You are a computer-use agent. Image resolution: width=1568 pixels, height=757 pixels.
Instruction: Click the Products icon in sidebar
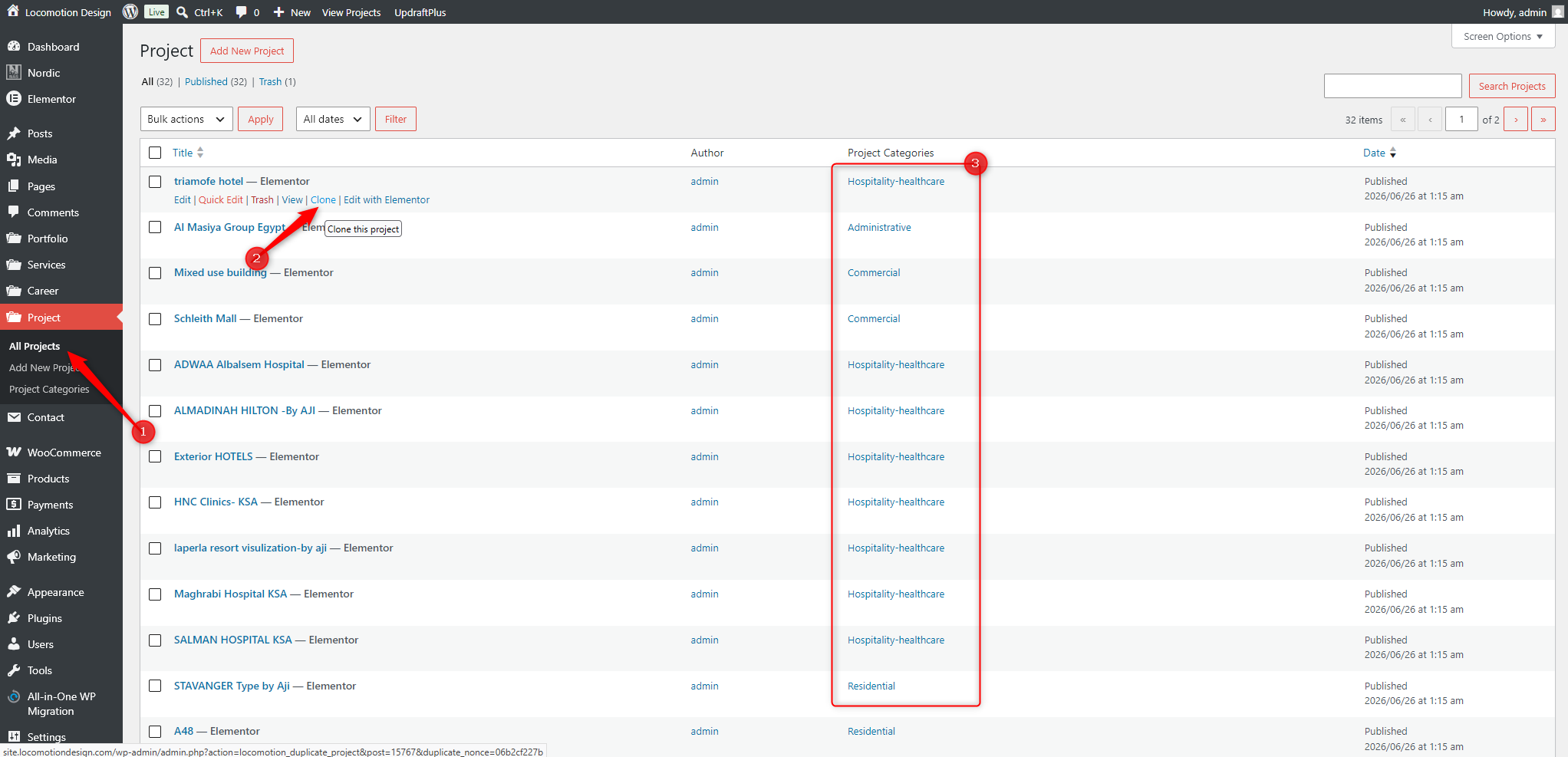pos(14,478)
